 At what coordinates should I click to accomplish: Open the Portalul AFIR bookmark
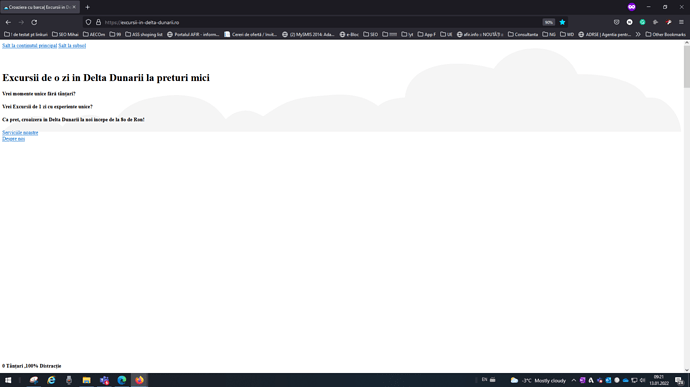coord(193,34)
